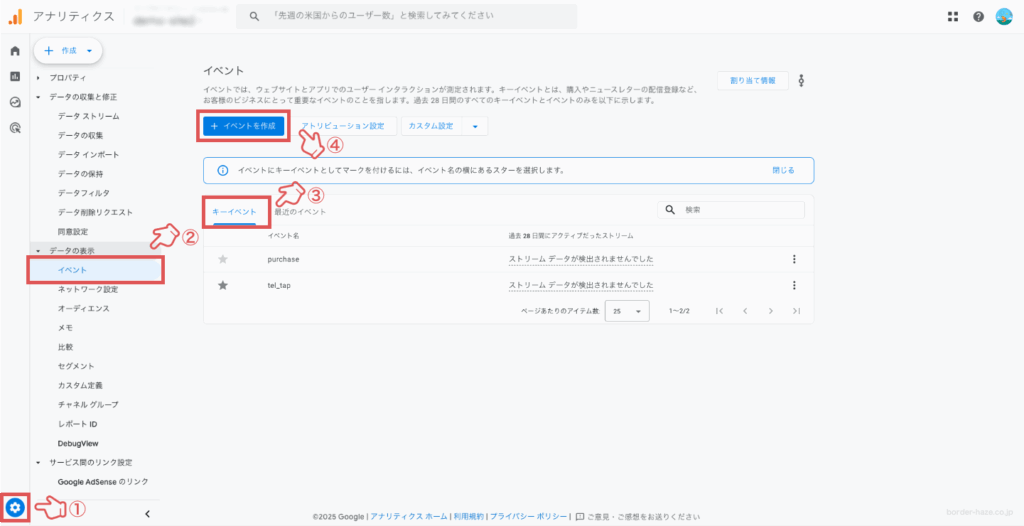1024x526 pixels.
Task: Open the Google apps grid icon
Action: click(953, 17)
